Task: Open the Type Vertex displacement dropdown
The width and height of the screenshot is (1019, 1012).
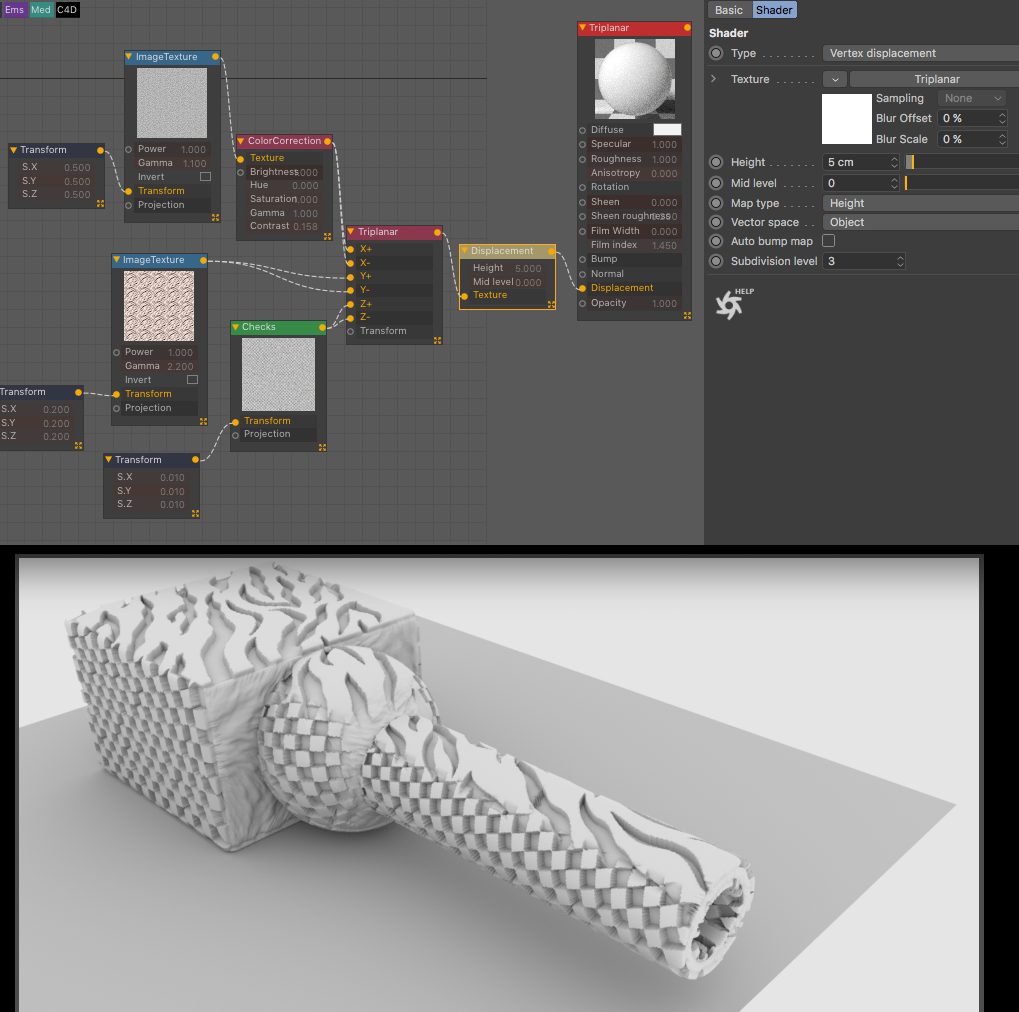Action: click(x=920, y=53)
